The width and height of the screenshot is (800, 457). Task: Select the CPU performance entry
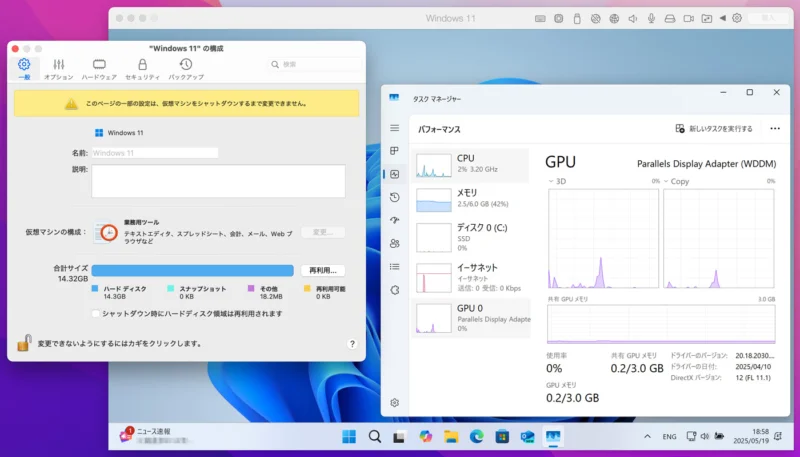(470, 165)
